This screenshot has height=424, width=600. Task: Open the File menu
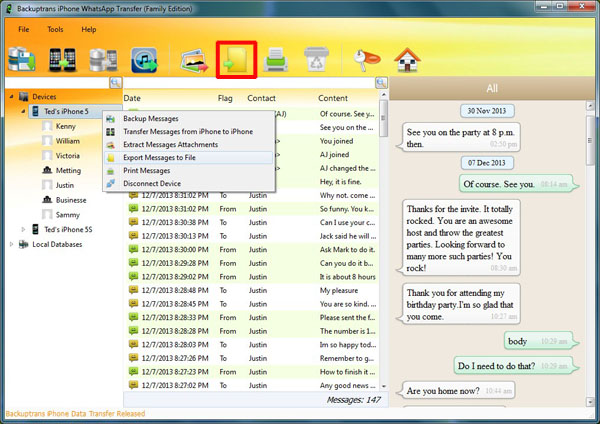[x=24, y=29]
